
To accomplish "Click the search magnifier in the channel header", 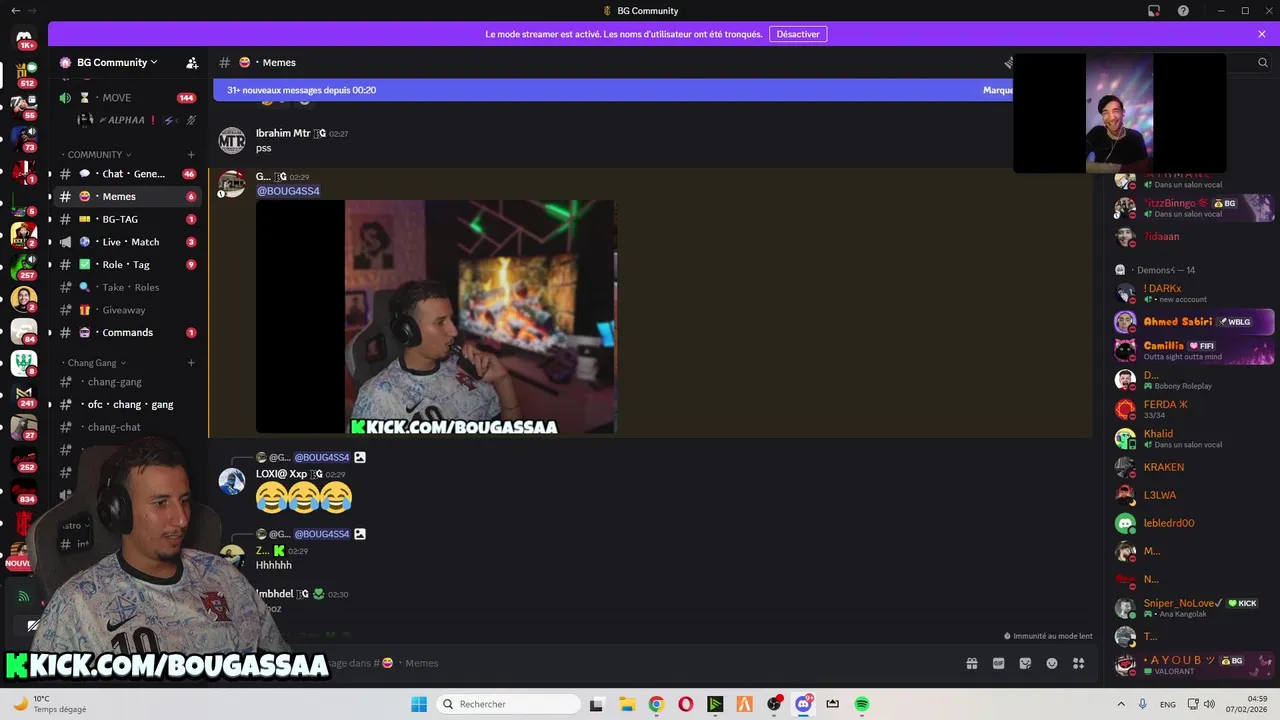I will pos(1262,62).
